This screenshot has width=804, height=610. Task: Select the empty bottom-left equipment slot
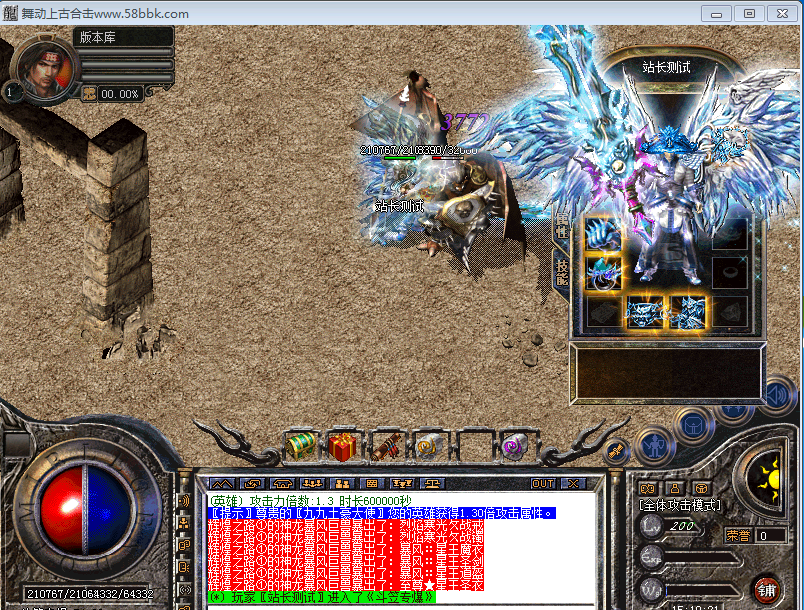click(x=603, y=312)
